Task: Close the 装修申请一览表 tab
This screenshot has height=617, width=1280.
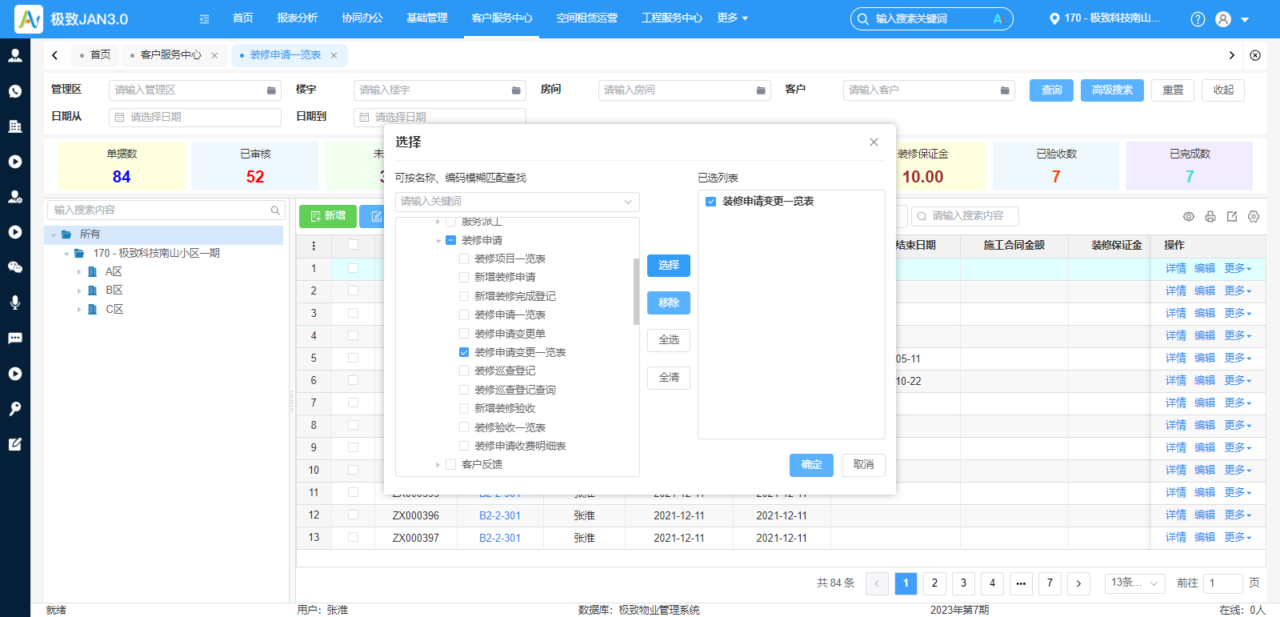Action: click(x=334, y=55)
